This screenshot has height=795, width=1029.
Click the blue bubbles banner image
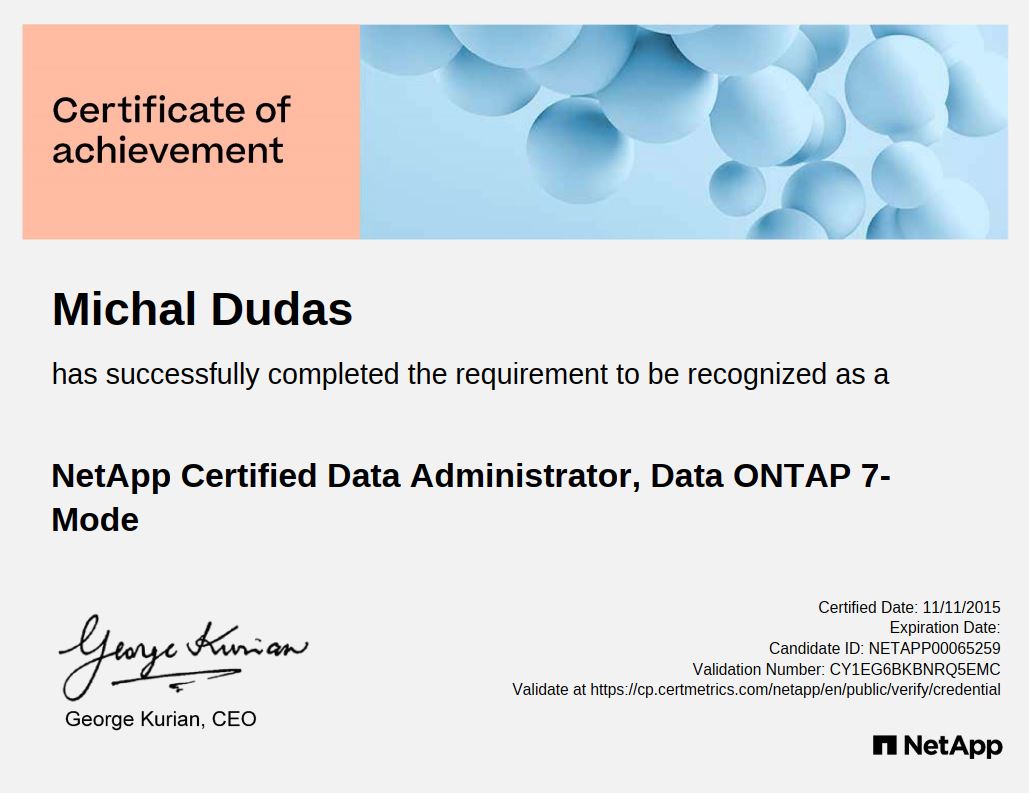click(x=683, y=132)
